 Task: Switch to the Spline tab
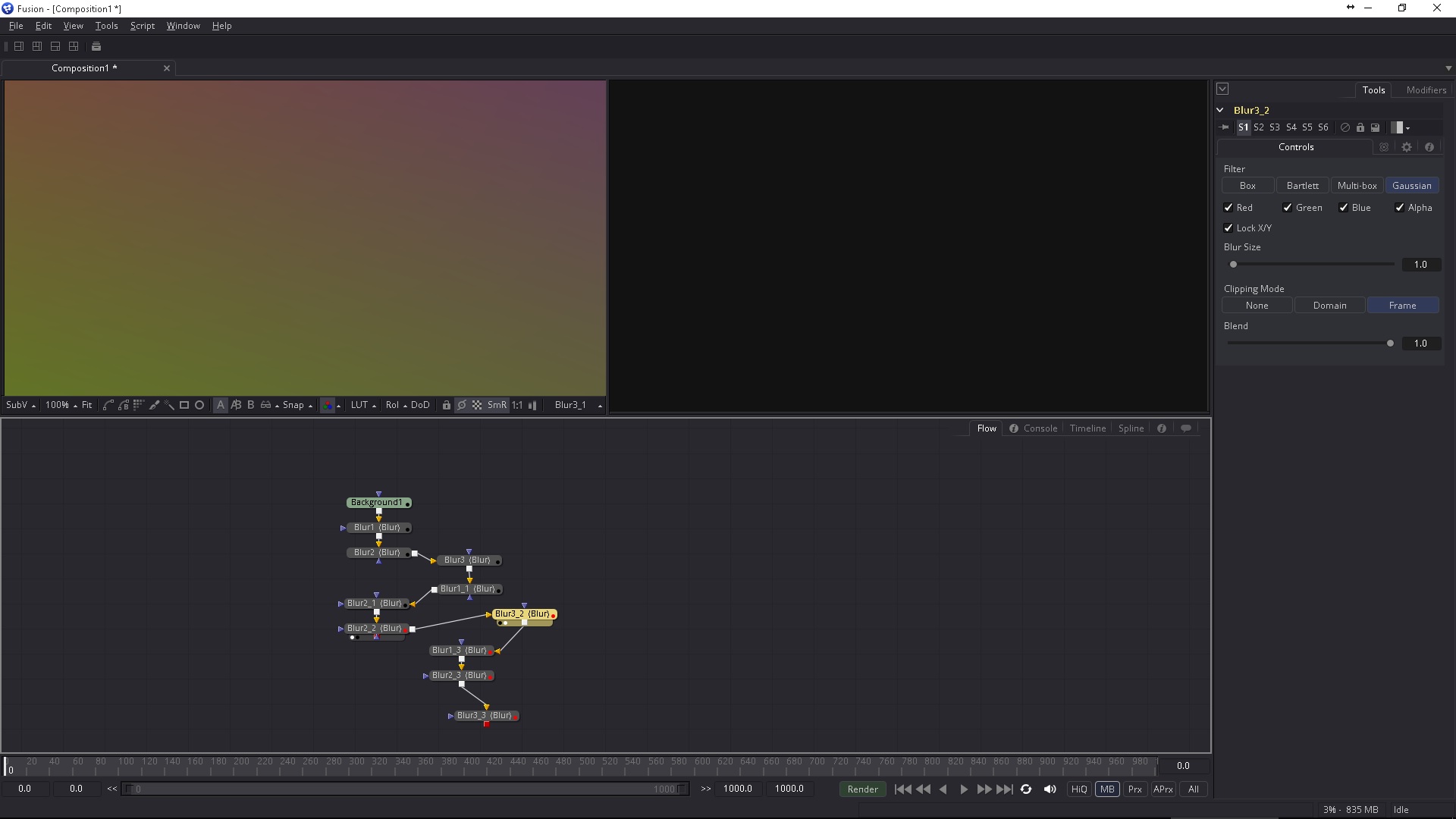pos(1131,428)
